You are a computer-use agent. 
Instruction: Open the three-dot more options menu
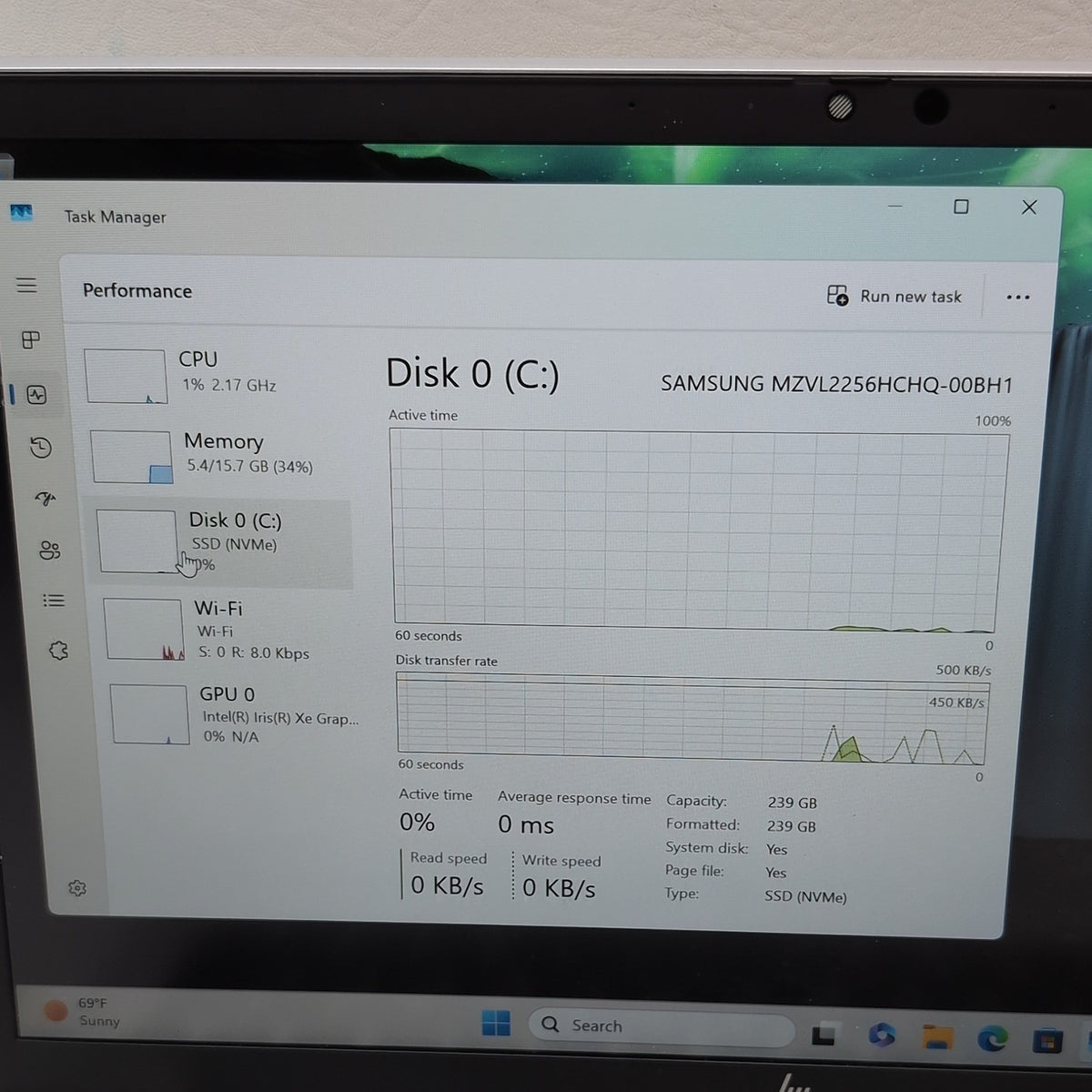[x=1018, y=298]
